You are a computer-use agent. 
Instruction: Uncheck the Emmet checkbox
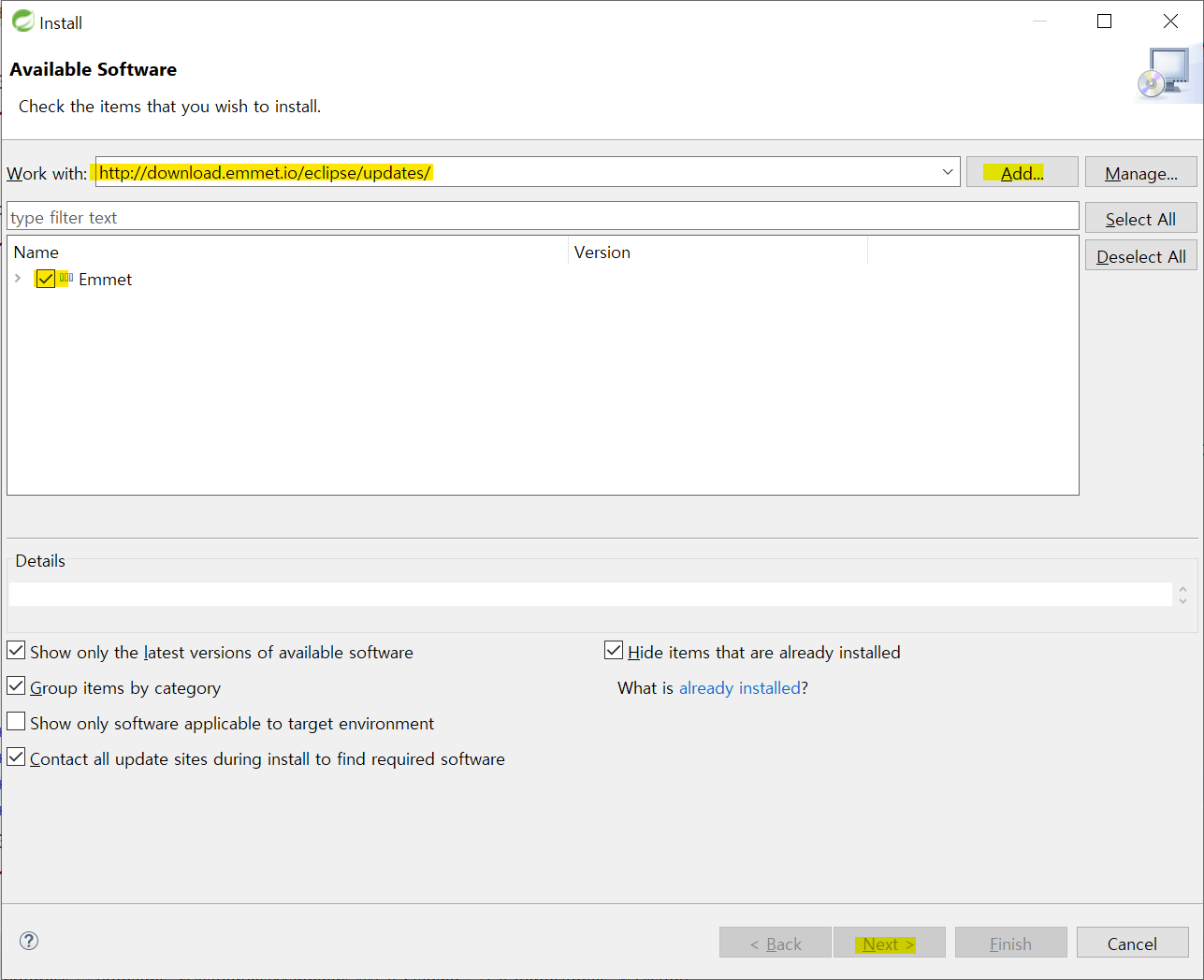[45, 279]
